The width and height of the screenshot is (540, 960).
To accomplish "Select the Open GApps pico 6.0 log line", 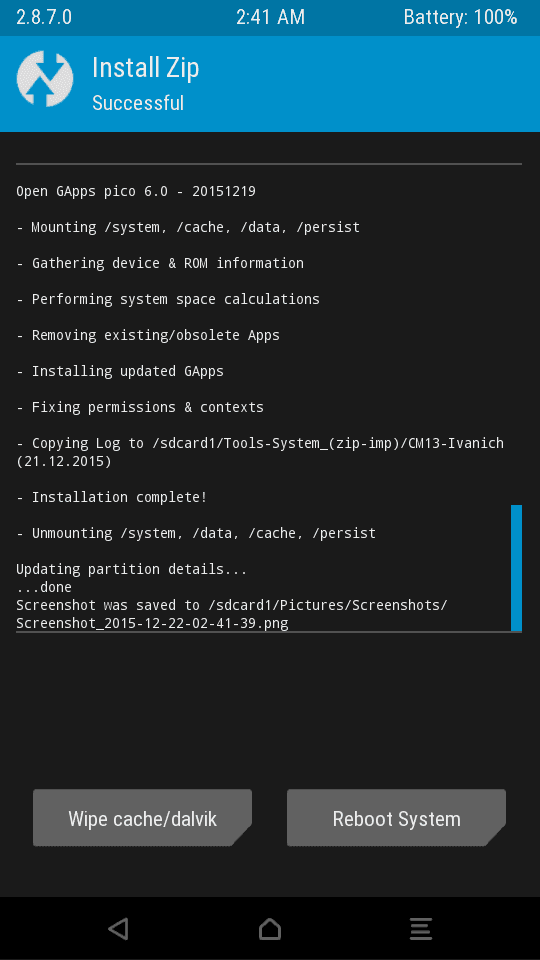I will pos(136,192).
